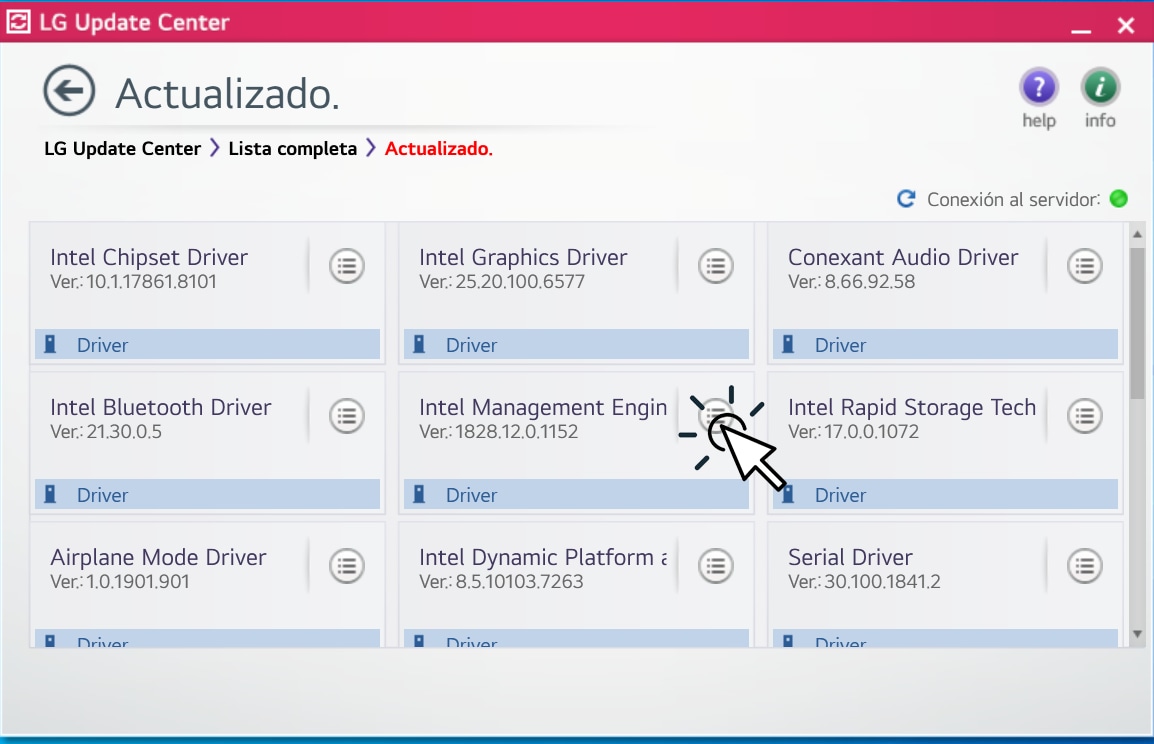The image size is (1154, 744).
Task: Open details for Intel Graphics Driver
Action: (x=715, y=266)
